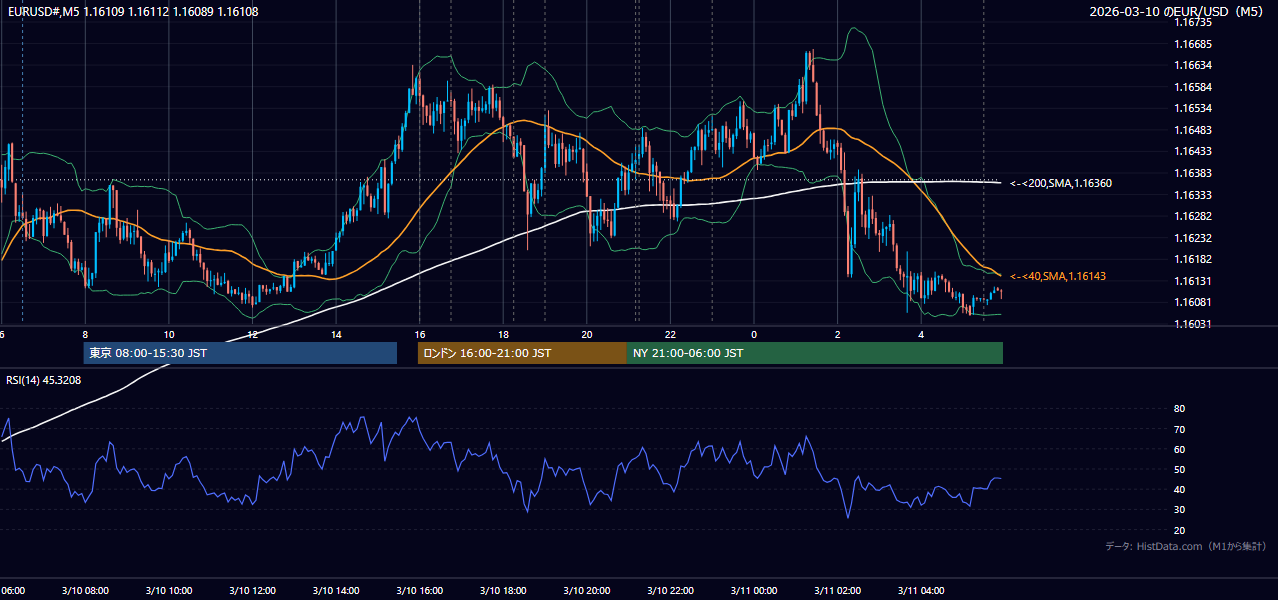Click the 3/10 10:00 date axis label
This screenshot has height=600, width=1278.
[169, 591]
